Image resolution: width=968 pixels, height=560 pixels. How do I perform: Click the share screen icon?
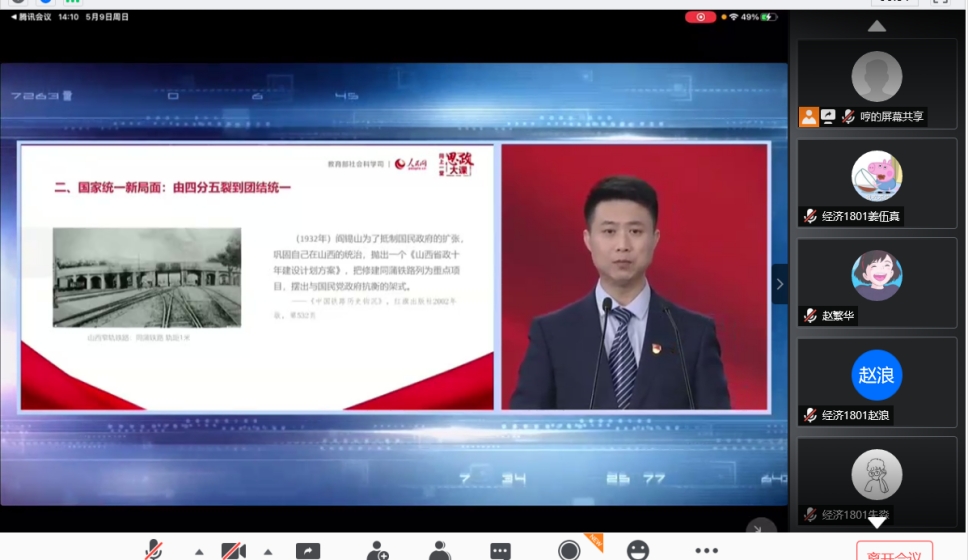point(308,550)
